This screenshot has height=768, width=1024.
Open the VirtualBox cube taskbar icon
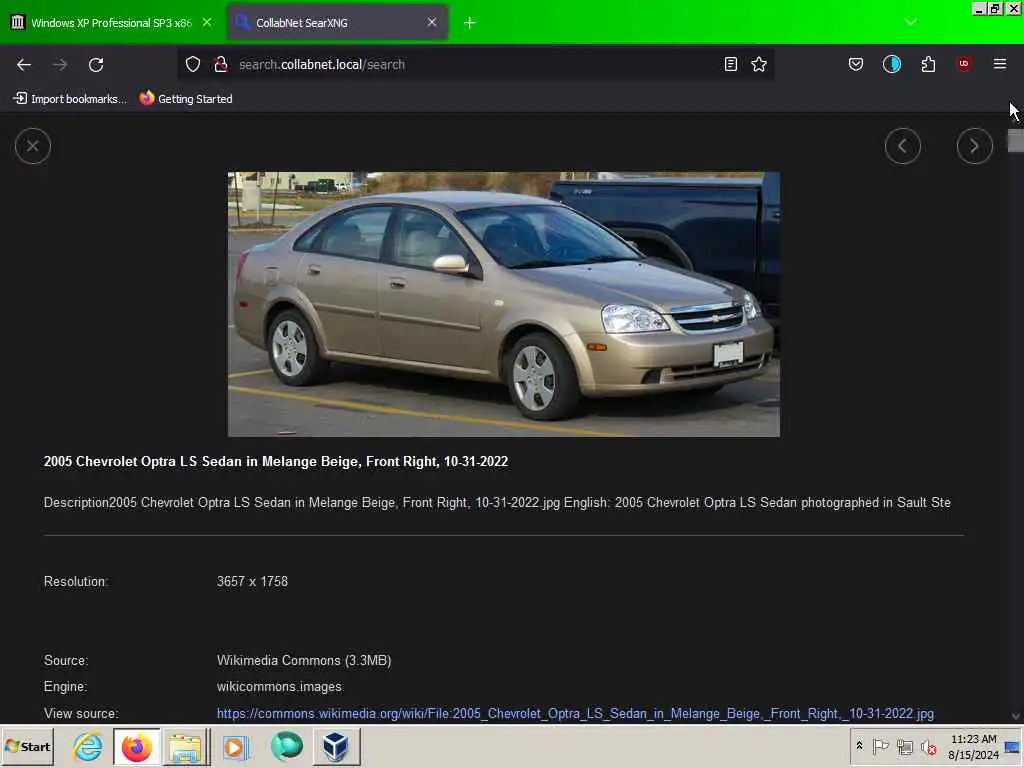tap(335, 746)
